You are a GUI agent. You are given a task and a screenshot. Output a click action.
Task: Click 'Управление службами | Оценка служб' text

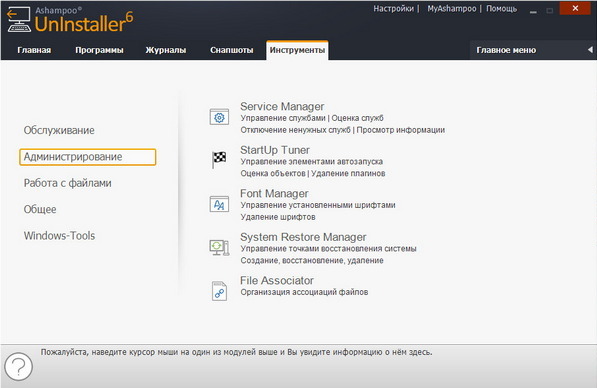[x=312, y=118]
